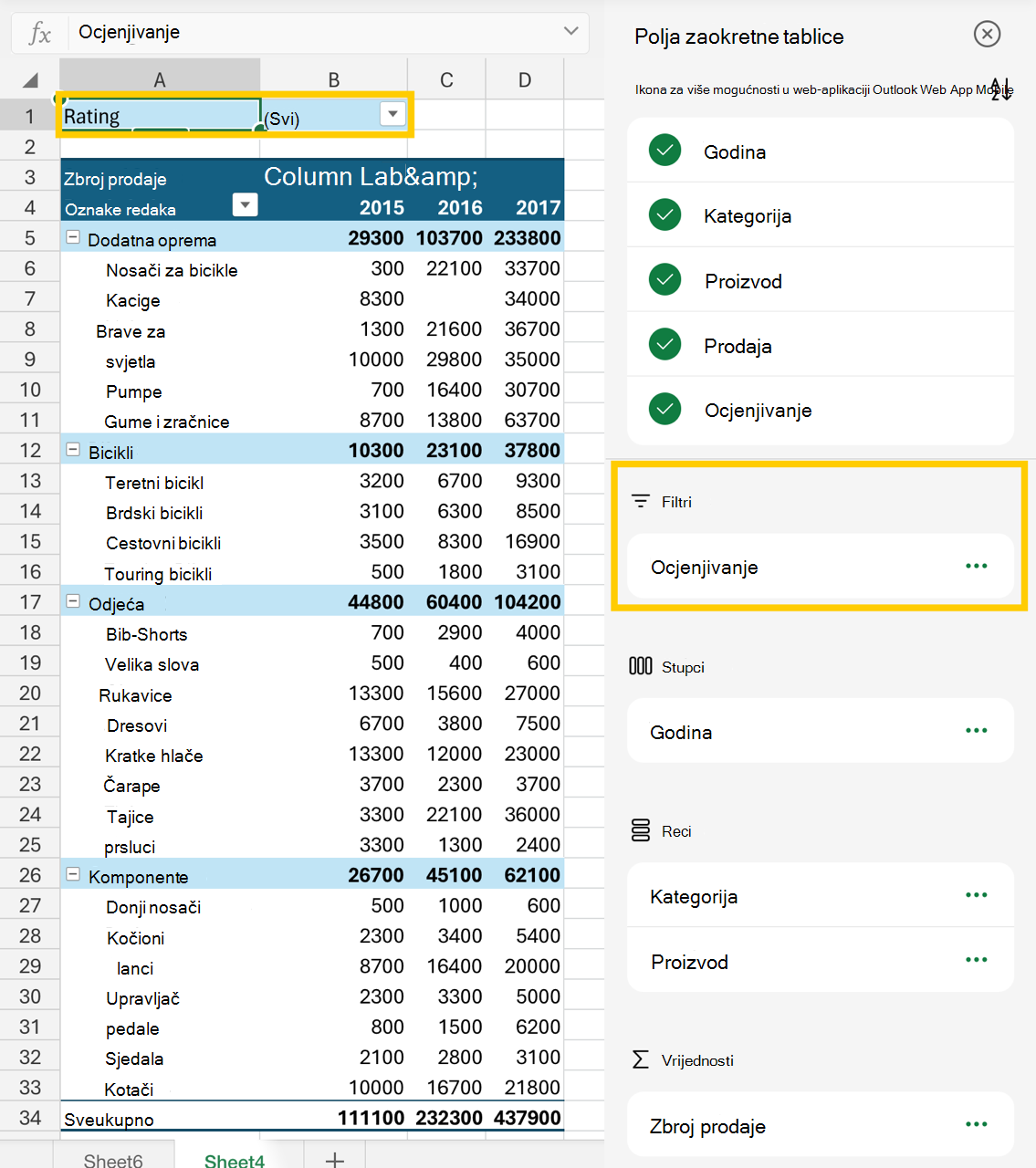Select the Rukavice row label
The height and width of the screenshot is (1168, 1036).
(x=135, y=695)
